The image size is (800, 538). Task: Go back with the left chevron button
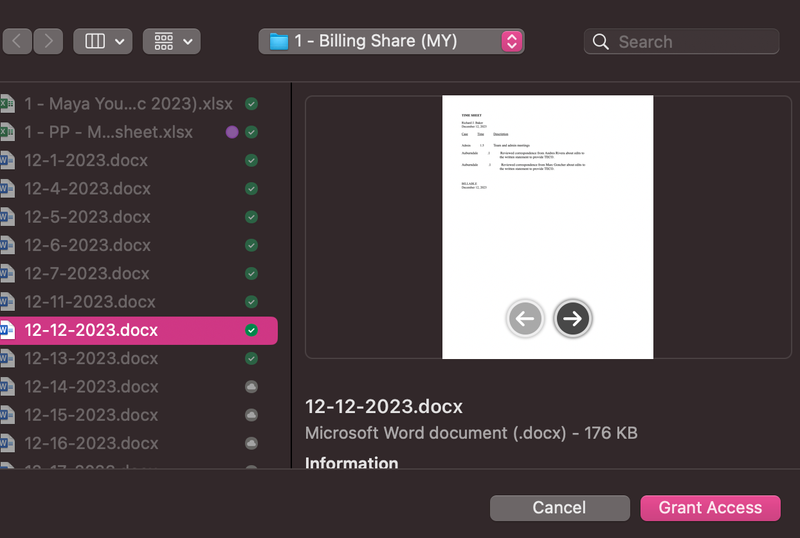point(17,41)
